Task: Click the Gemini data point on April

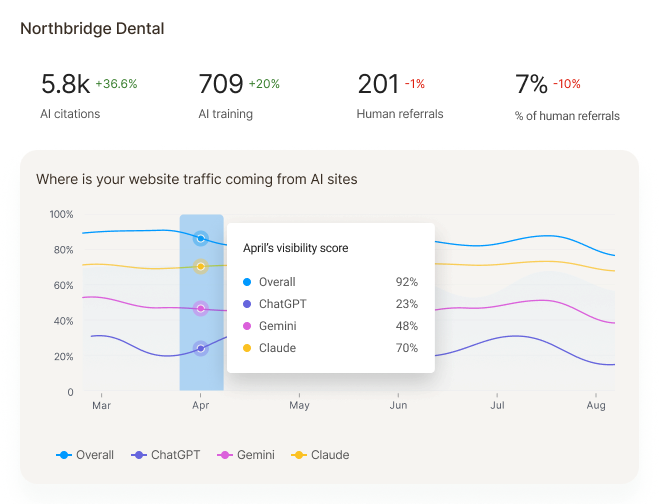Action: pos(201,309)
